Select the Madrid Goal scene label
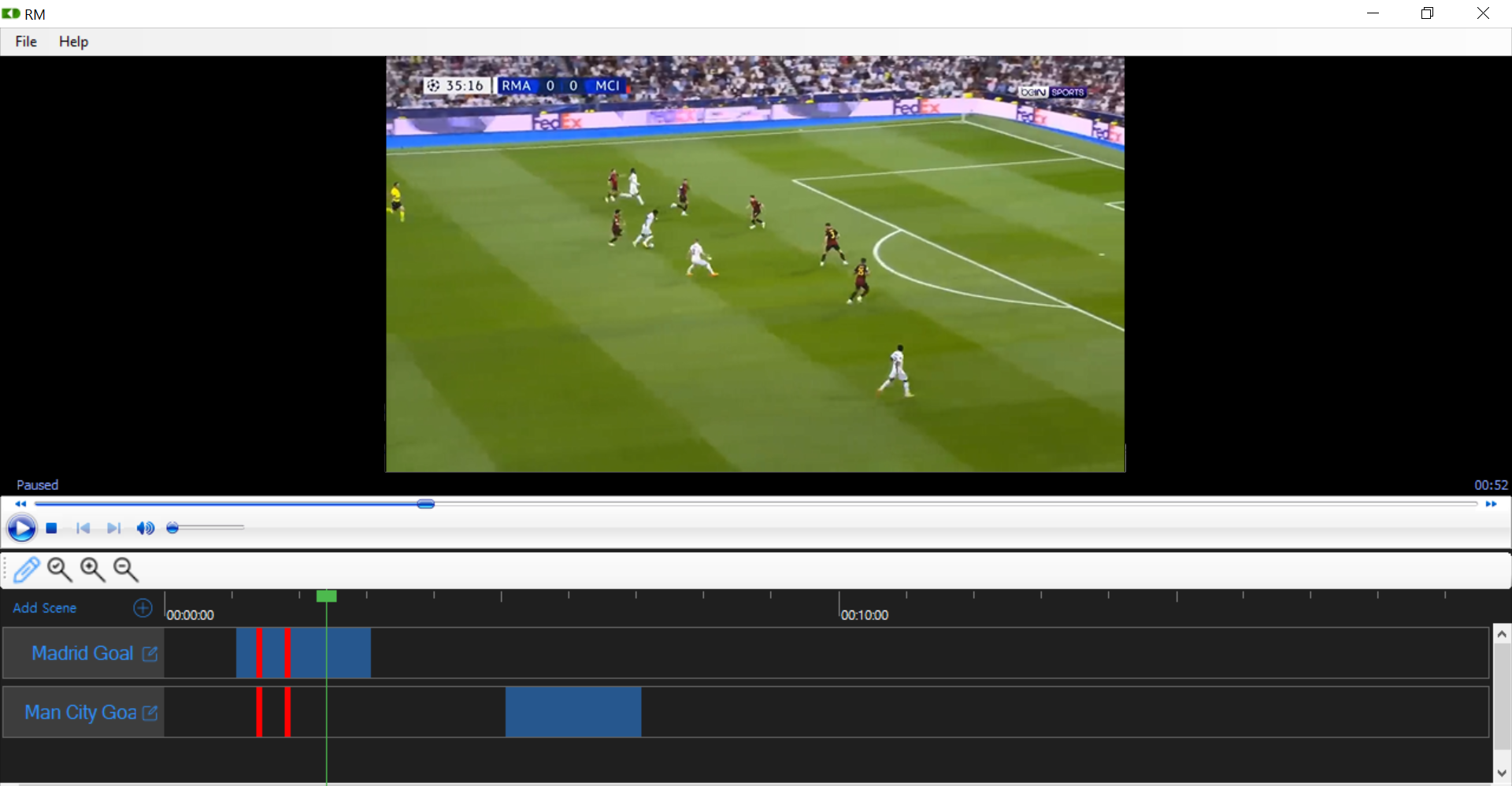Image resolution: width=1512 pixels, height=786 pixels. tap(83, 653)
